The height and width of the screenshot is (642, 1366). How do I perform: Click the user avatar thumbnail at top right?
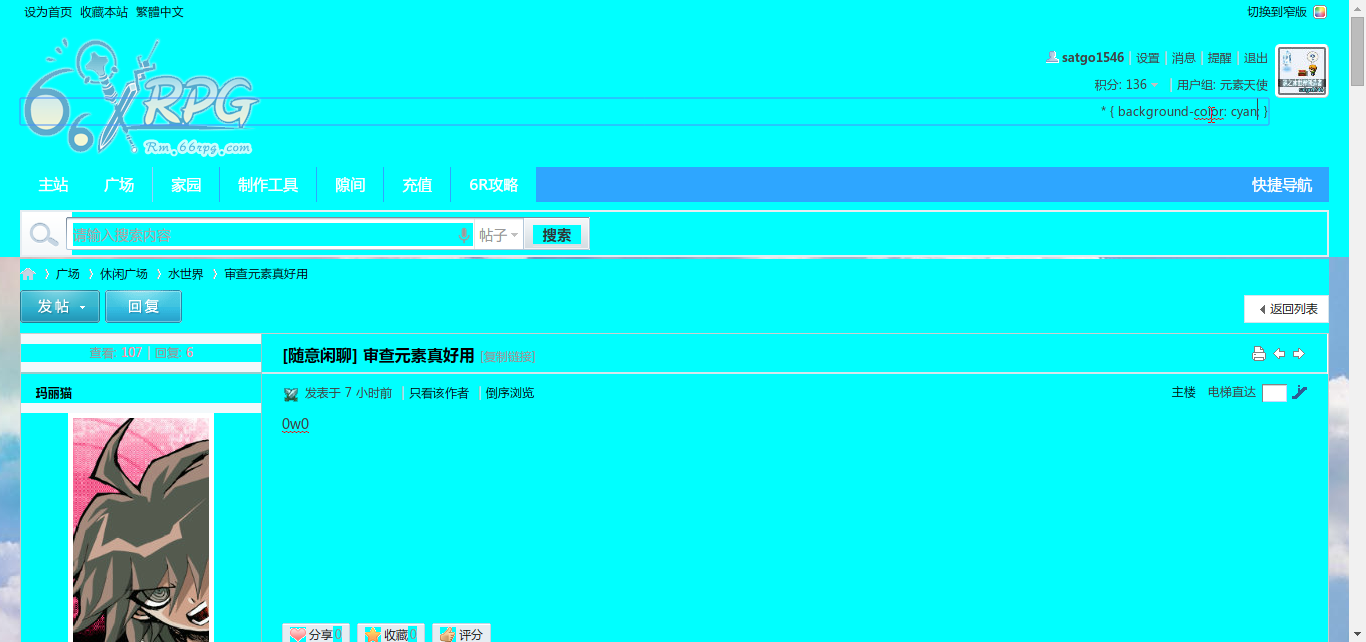pos(1303,71)
